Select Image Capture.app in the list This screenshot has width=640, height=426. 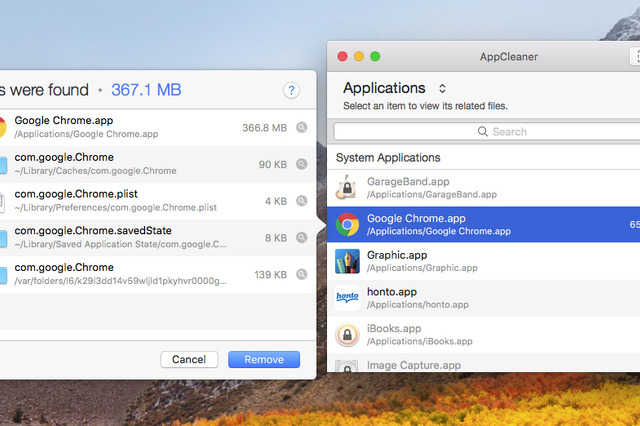(x=483, y=364)
